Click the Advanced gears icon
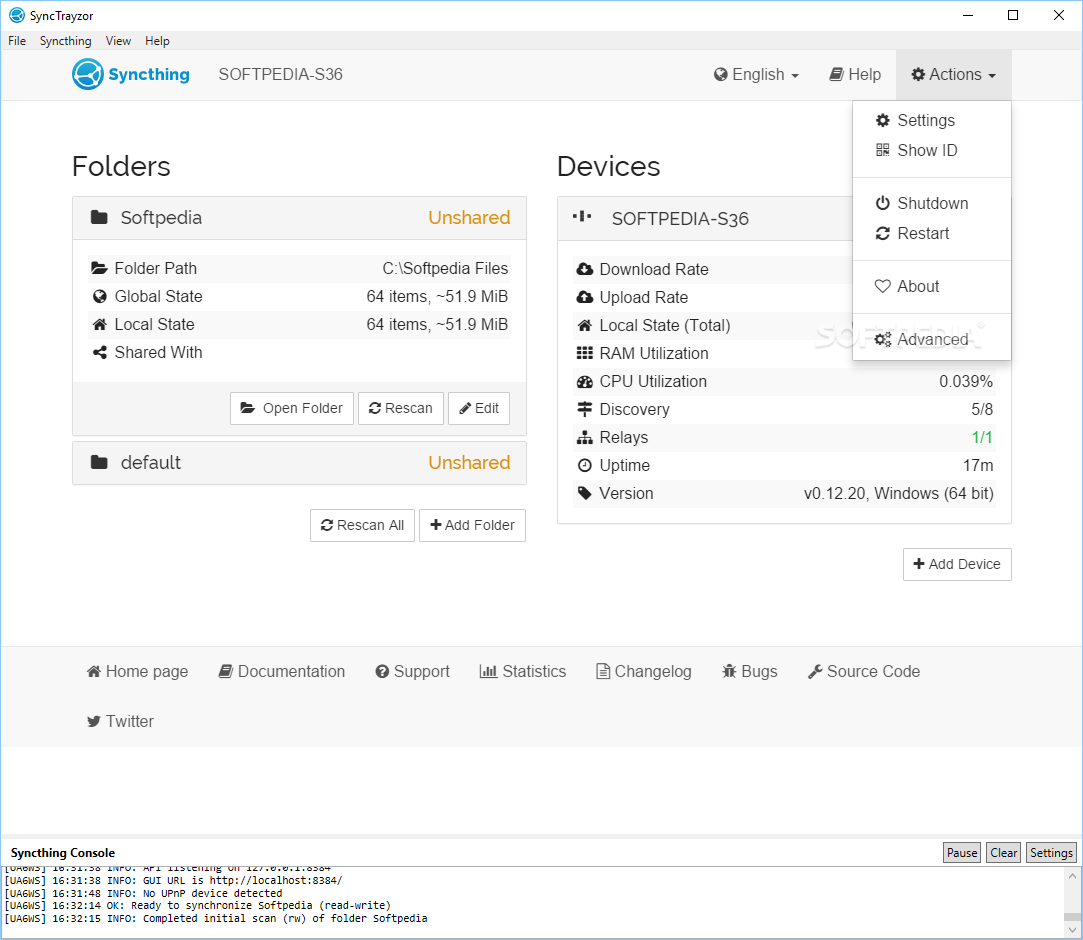This screenshot has height=940, width=1083. coord(883,339)
